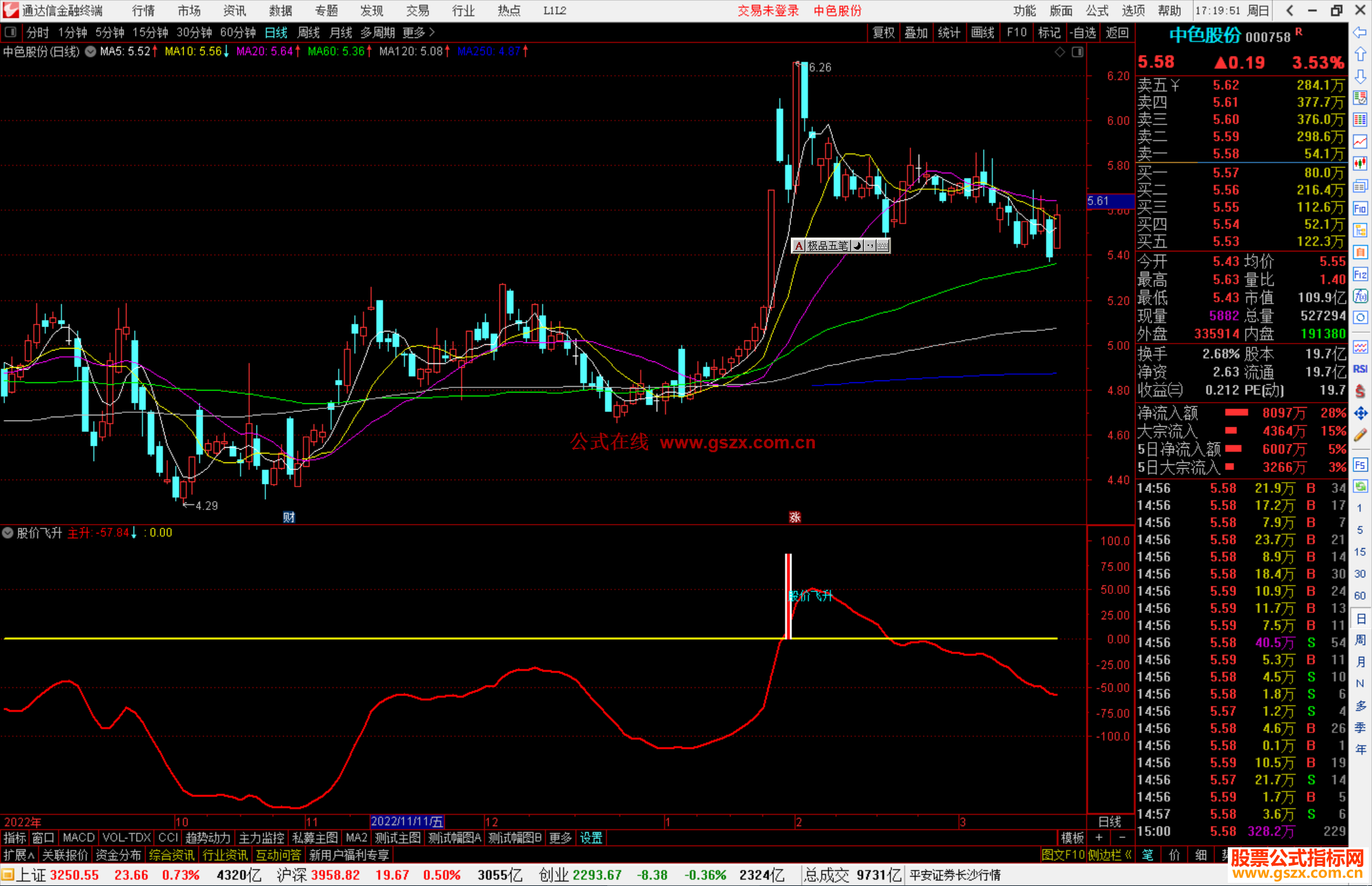
Task: Click the line trend chart sidebar icon
Action: point(1360,141)
